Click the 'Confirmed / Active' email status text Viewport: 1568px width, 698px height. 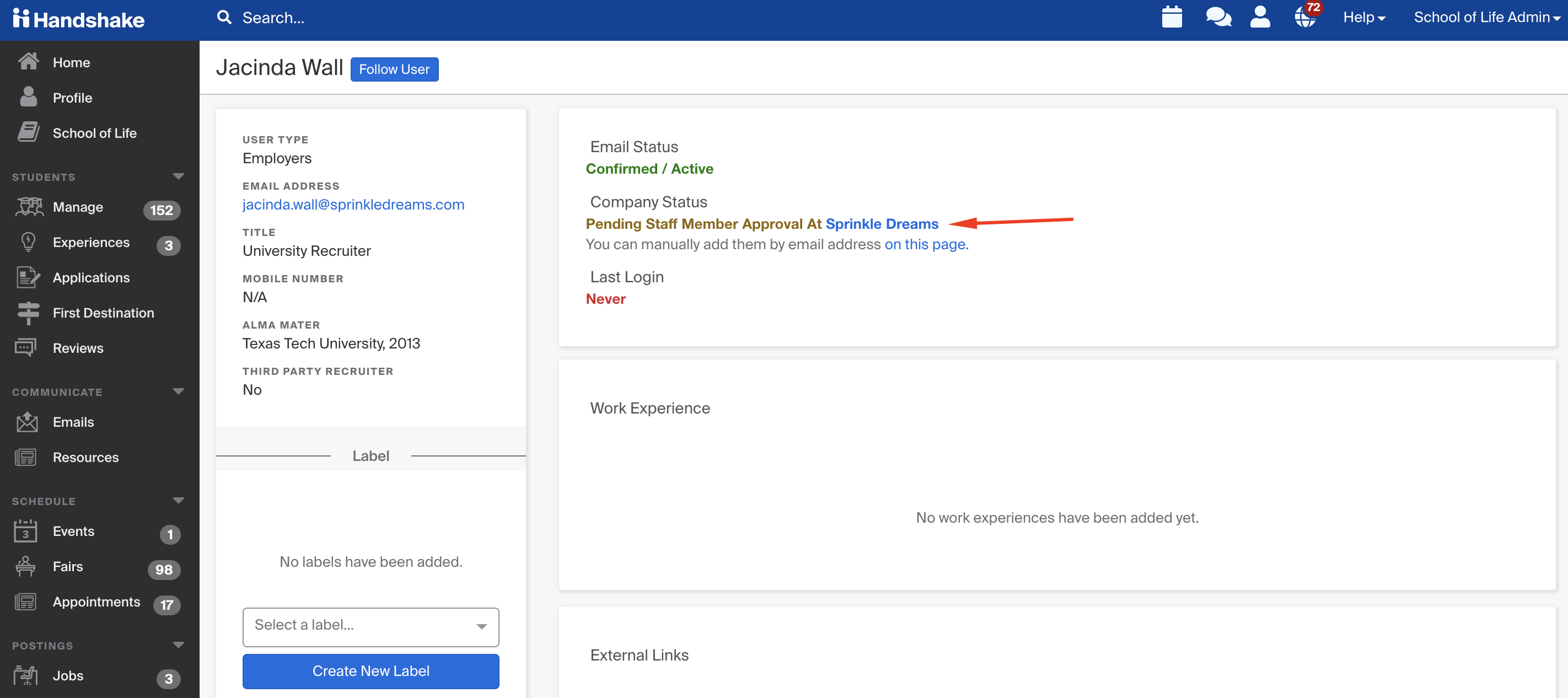point(649,169)
